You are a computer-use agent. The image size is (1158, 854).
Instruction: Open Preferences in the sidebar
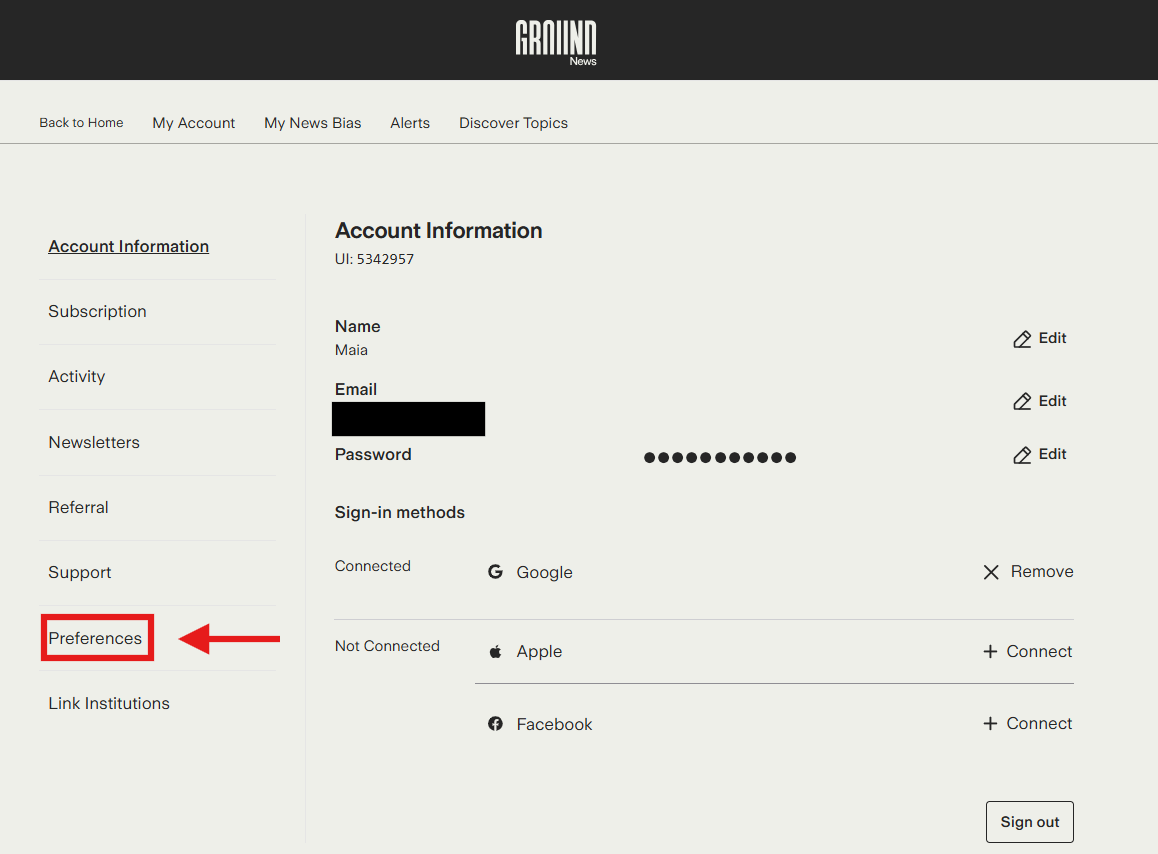coord(95,638)
